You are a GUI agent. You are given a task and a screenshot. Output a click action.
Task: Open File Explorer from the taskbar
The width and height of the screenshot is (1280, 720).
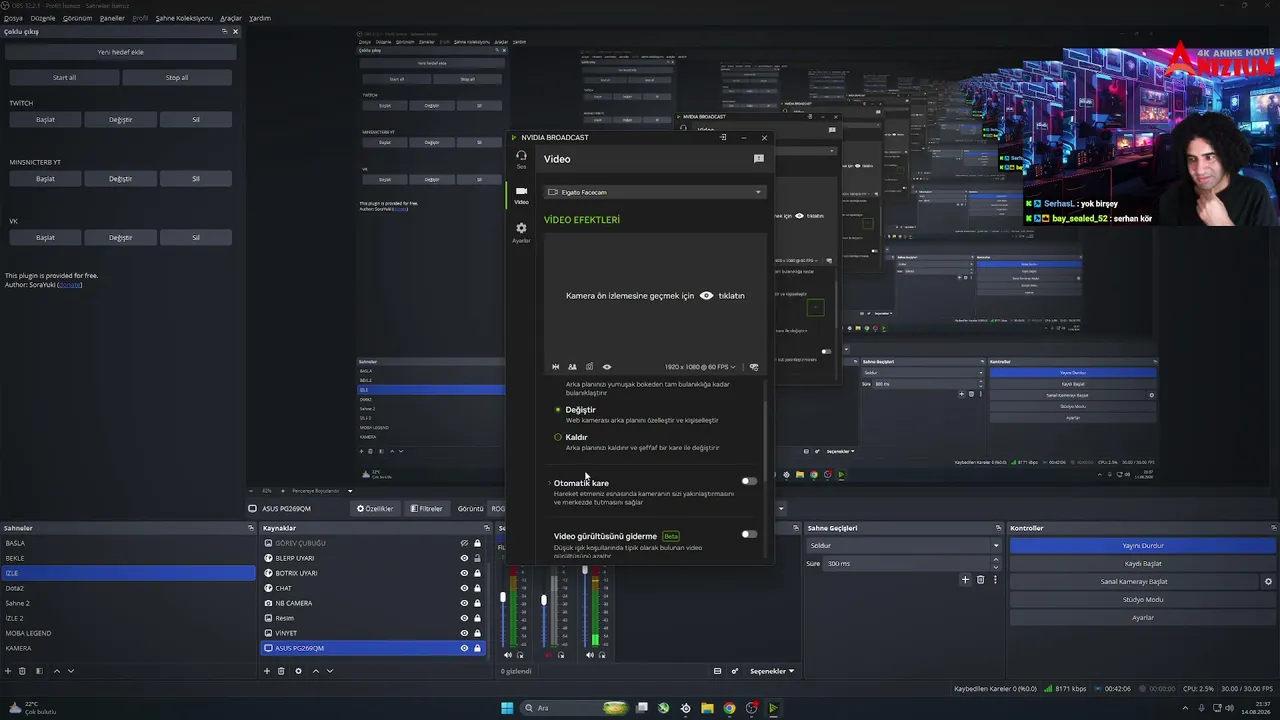pos(707,708)
